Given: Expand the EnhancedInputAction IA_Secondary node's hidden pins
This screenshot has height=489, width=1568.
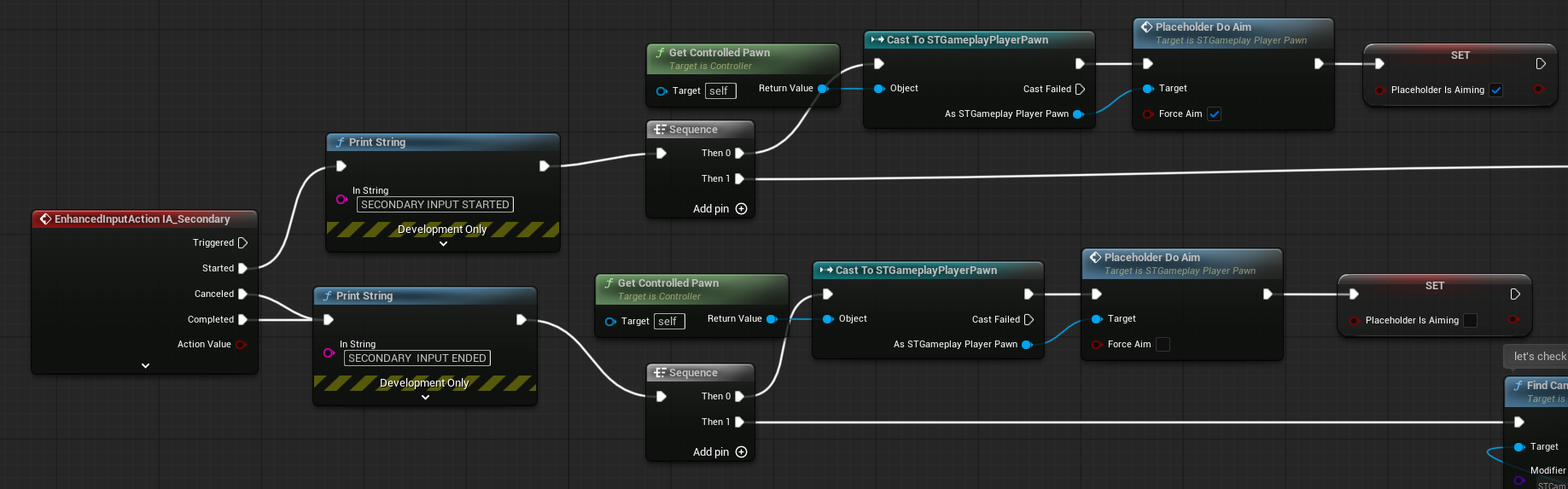Looking at the screenshot, I should pos(145,365).
